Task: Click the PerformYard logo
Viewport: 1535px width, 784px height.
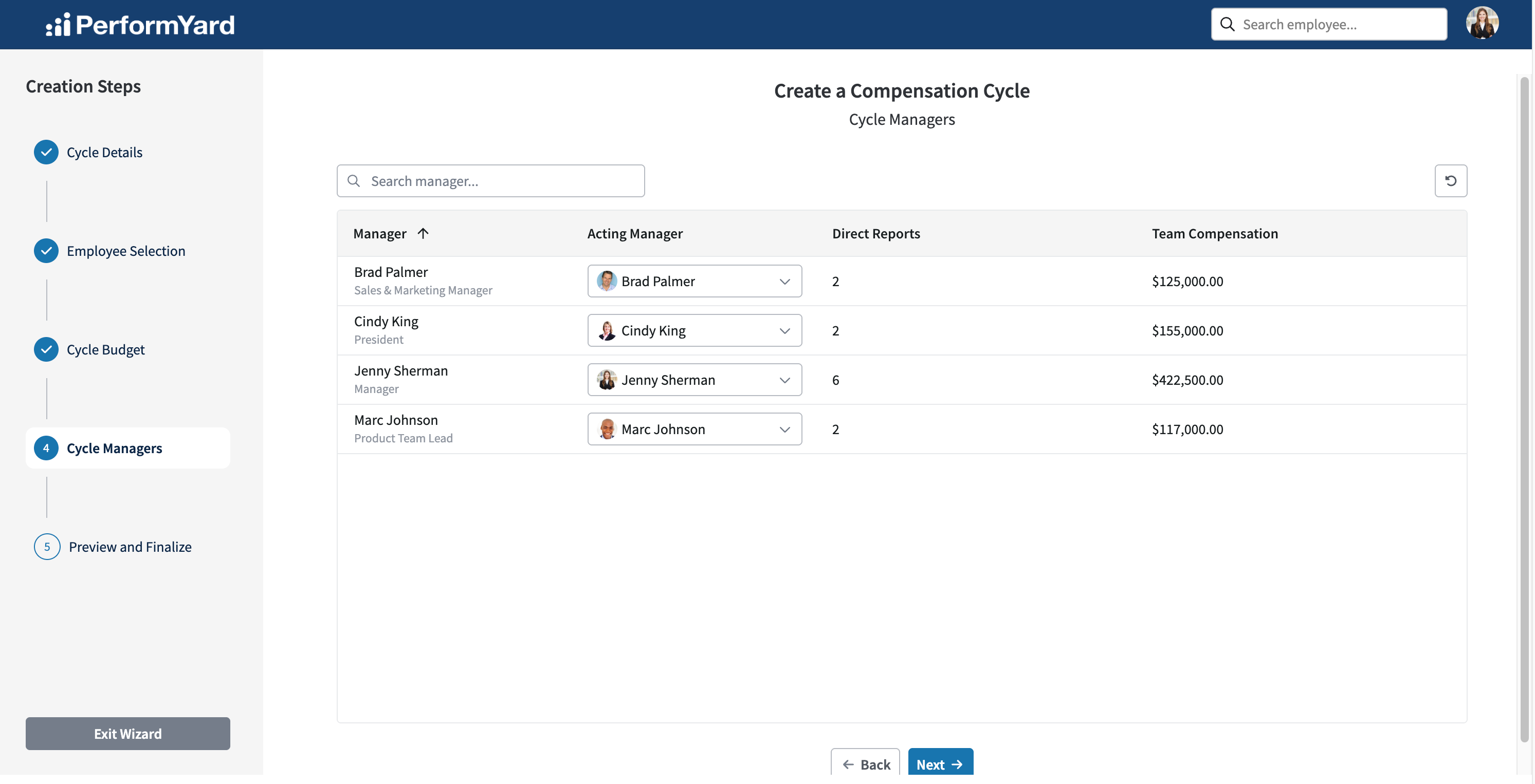Action: pyautogui.click(x=141, y=25)
